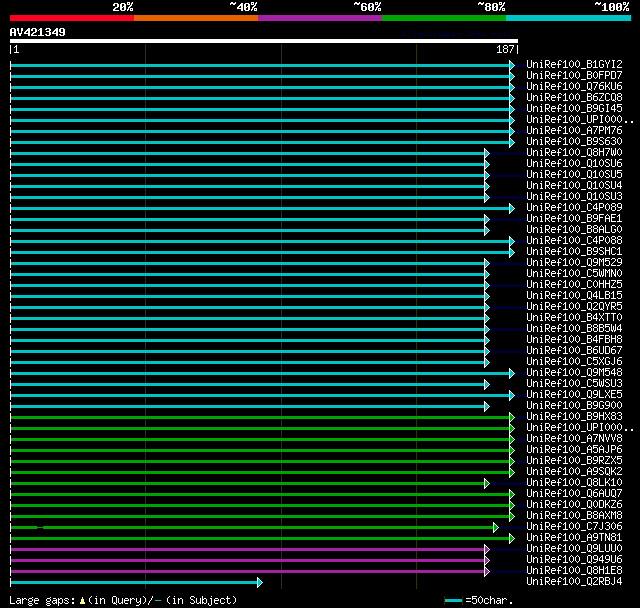Click the UniRef100_B6ZCQ8 label
This screenshot has height=608, width=640.
click(574, 98)
